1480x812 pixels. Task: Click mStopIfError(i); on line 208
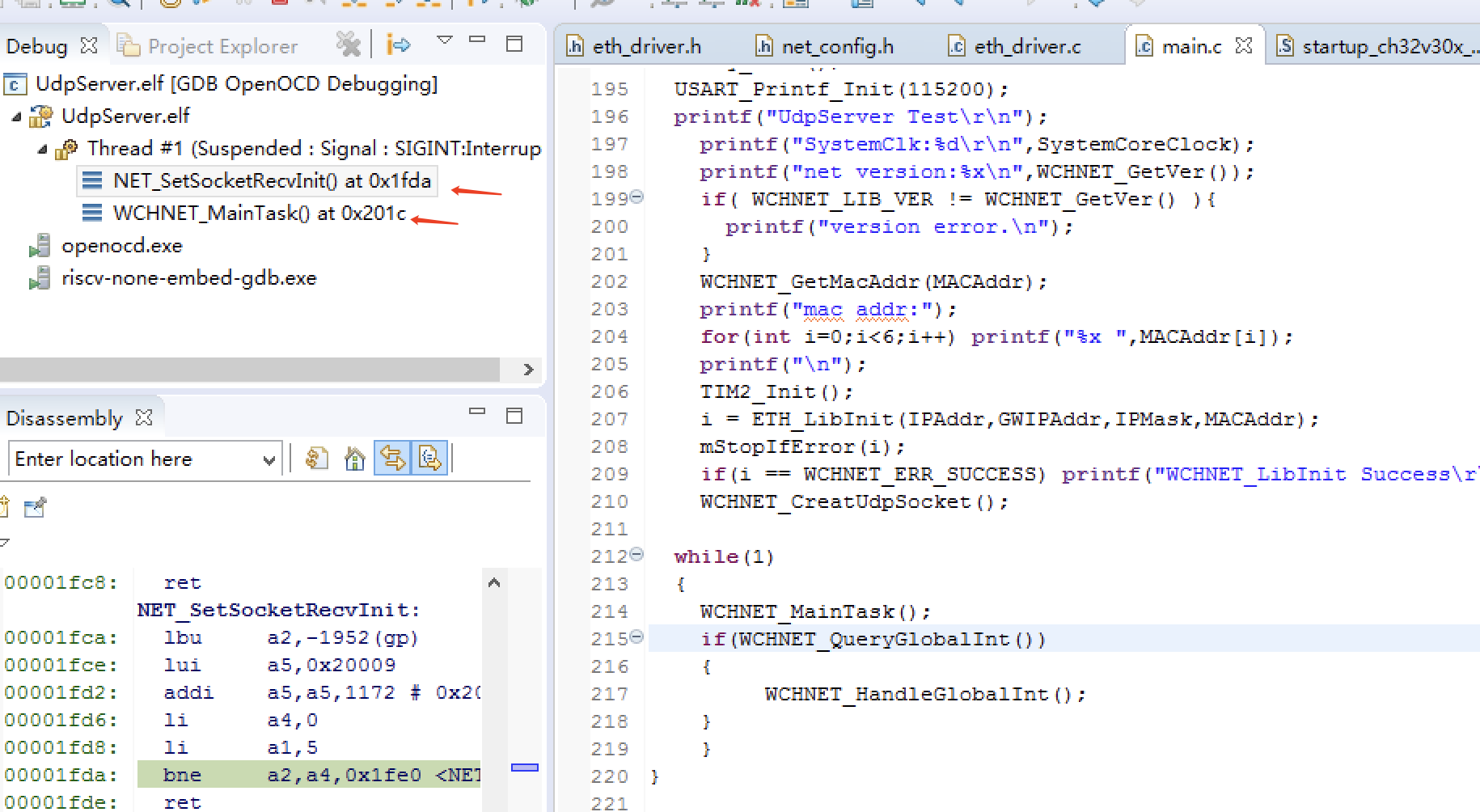(802, 446)
